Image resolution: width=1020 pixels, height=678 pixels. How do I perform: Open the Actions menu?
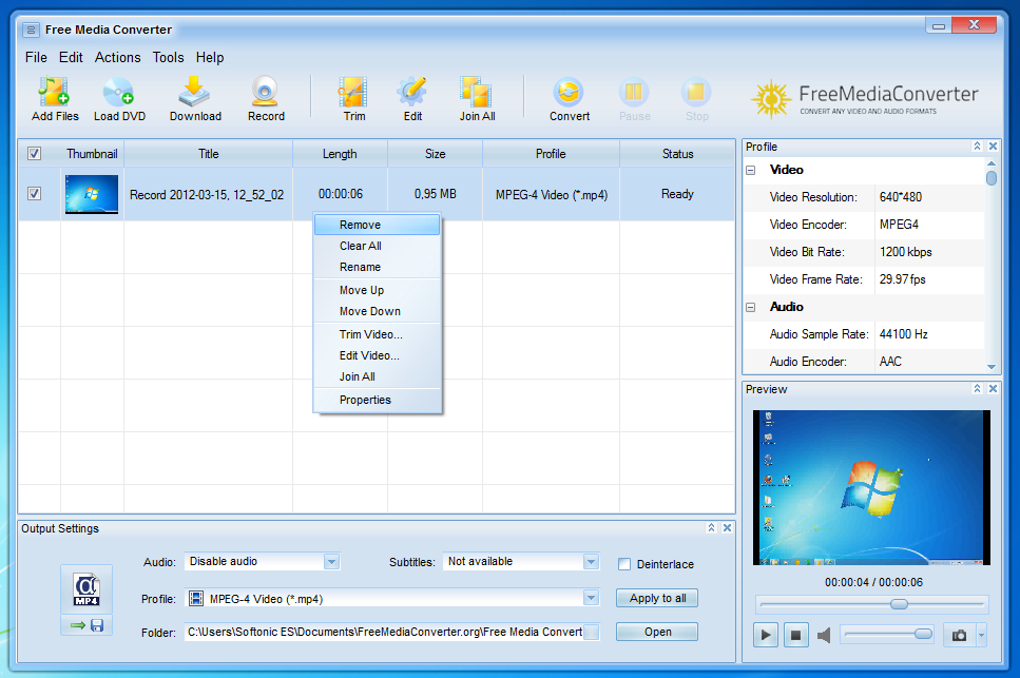click(118, 57)
